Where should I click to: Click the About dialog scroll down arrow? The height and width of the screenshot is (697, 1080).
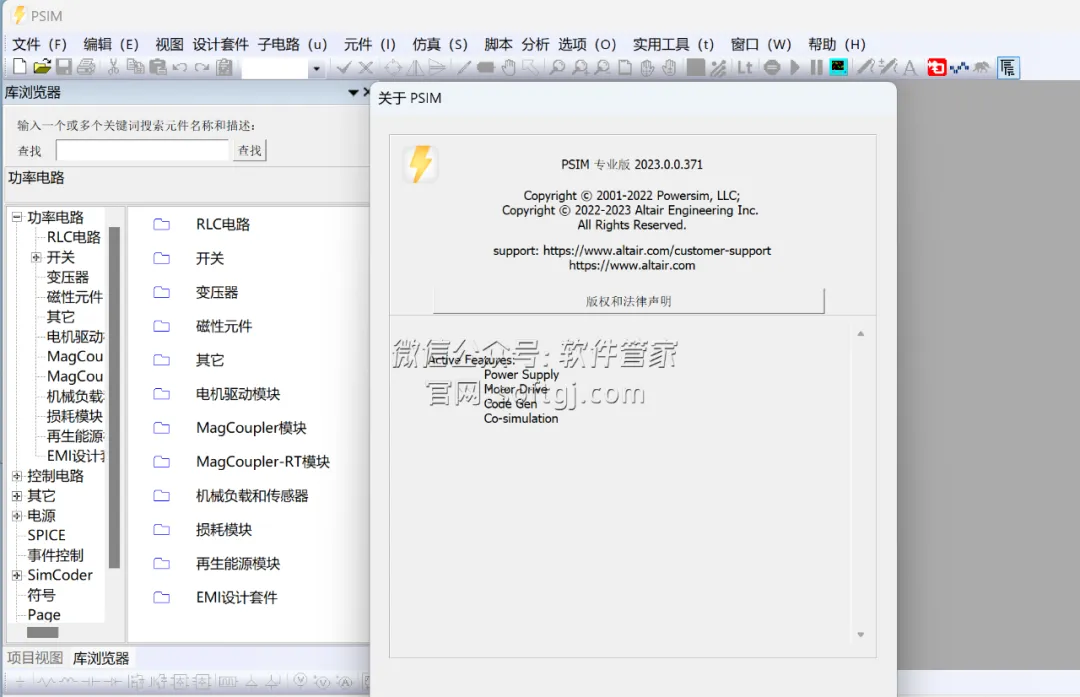click(860, 634)
